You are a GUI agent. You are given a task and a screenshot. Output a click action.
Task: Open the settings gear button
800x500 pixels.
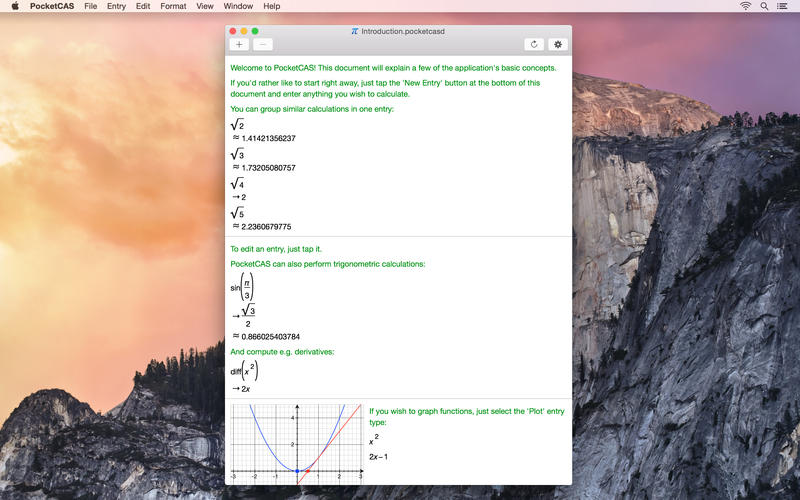pos(558,44)
